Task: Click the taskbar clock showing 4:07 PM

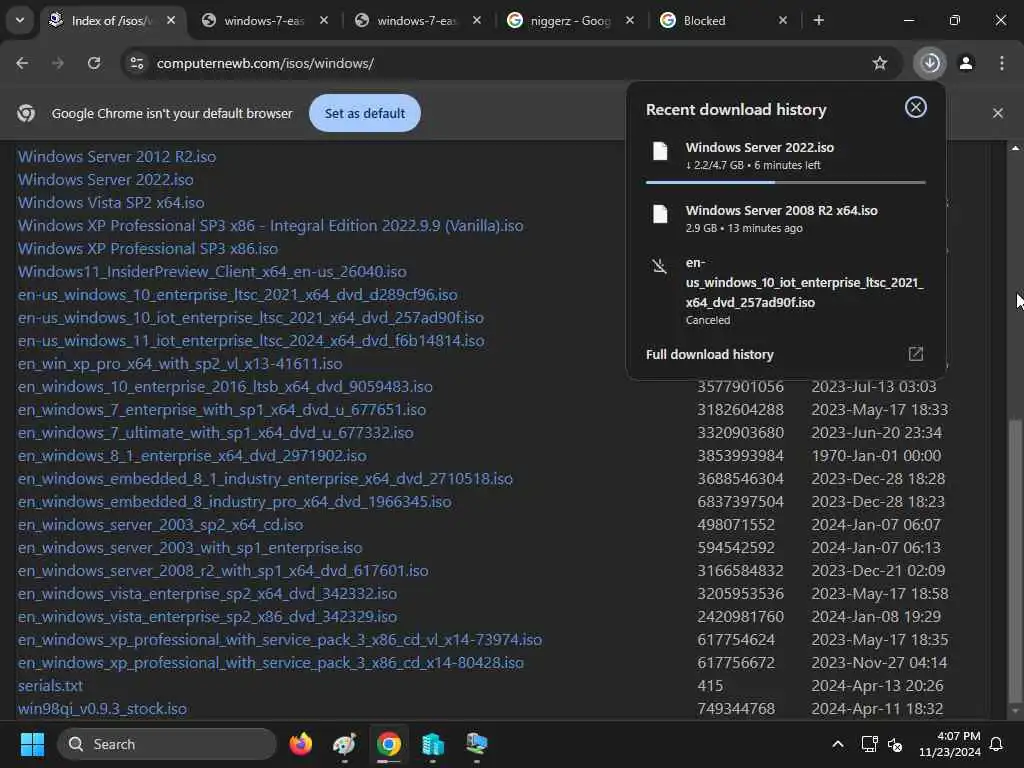Action: [949, 744]
